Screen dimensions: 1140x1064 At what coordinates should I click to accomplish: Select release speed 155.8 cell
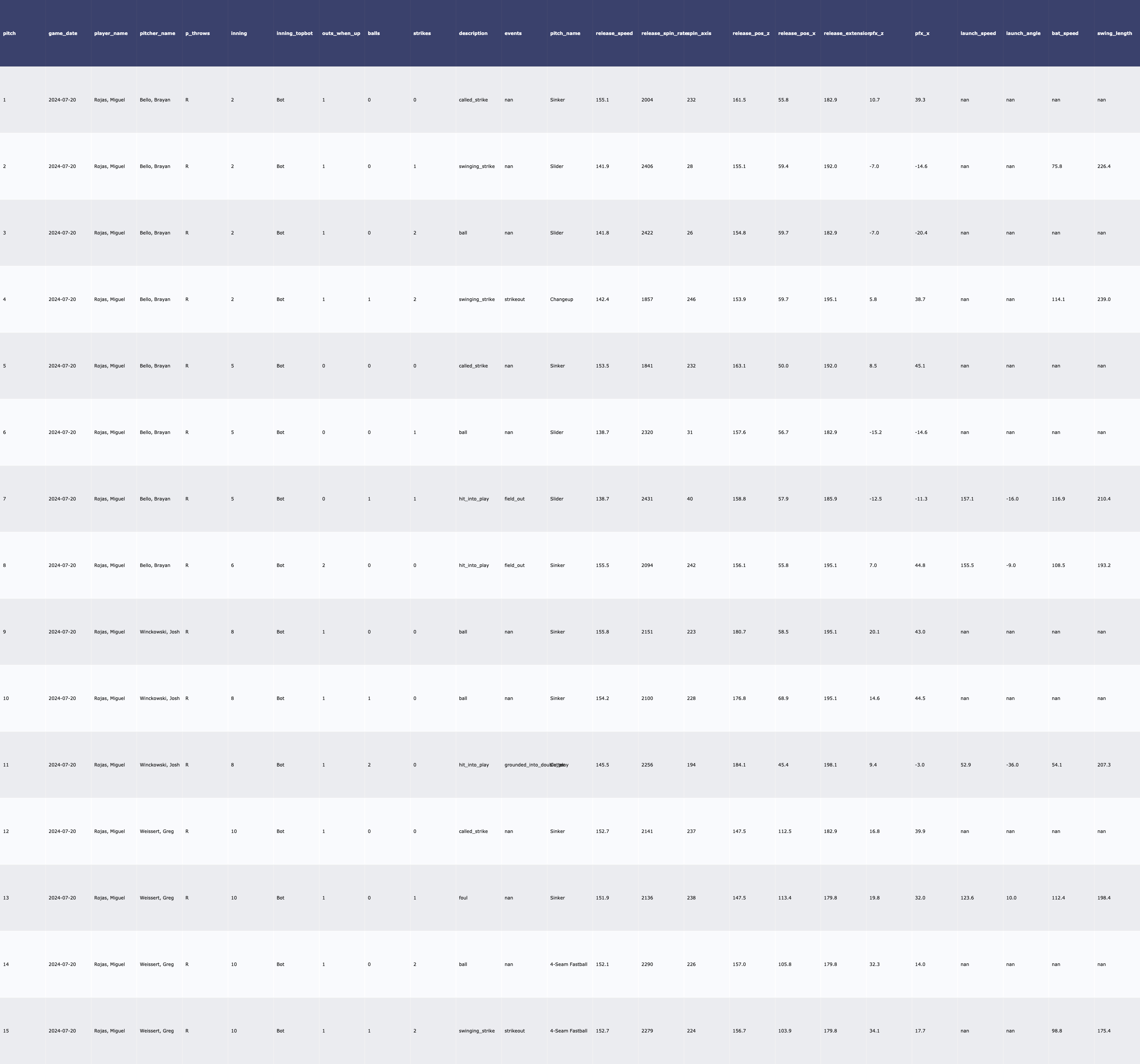pos(602,632)
